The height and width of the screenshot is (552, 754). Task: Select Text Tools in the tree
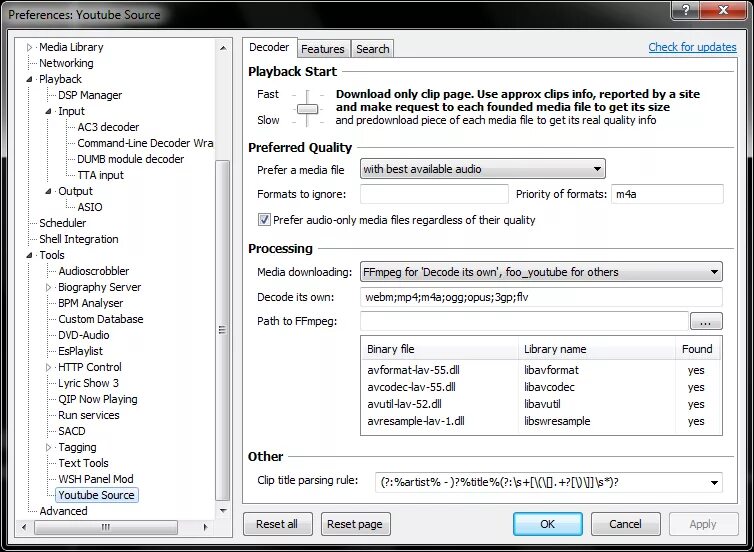pyautogui.click(x=83, y=463)
